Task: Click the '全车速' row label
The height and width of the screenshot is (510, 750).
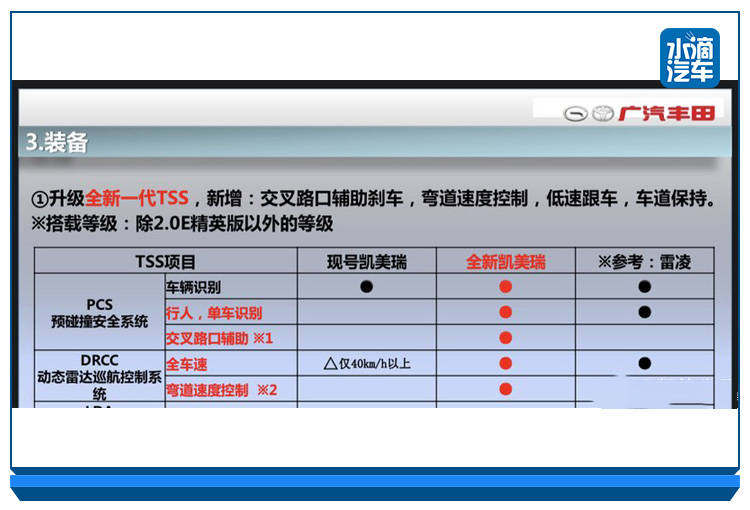Action: pos(187,364)
